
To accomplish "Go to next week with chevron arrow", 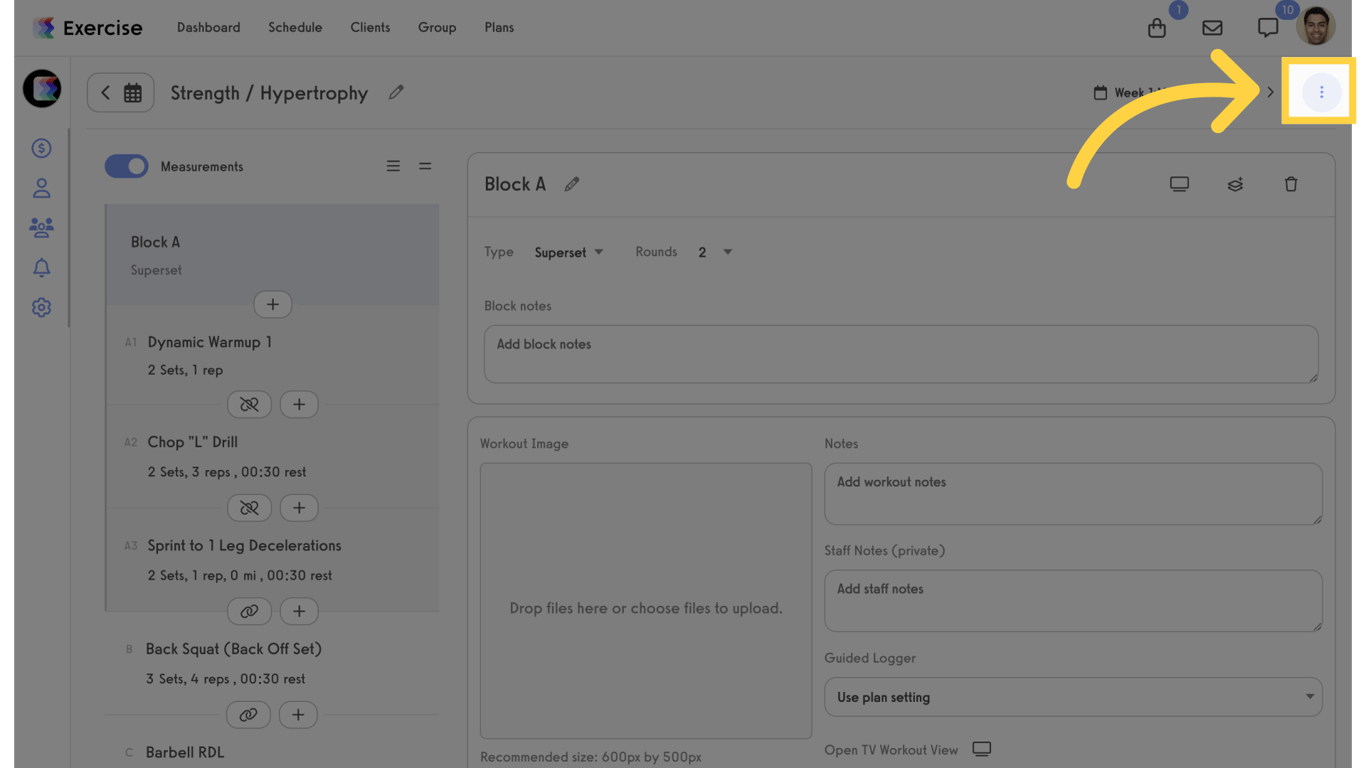I will (1270, 92).
